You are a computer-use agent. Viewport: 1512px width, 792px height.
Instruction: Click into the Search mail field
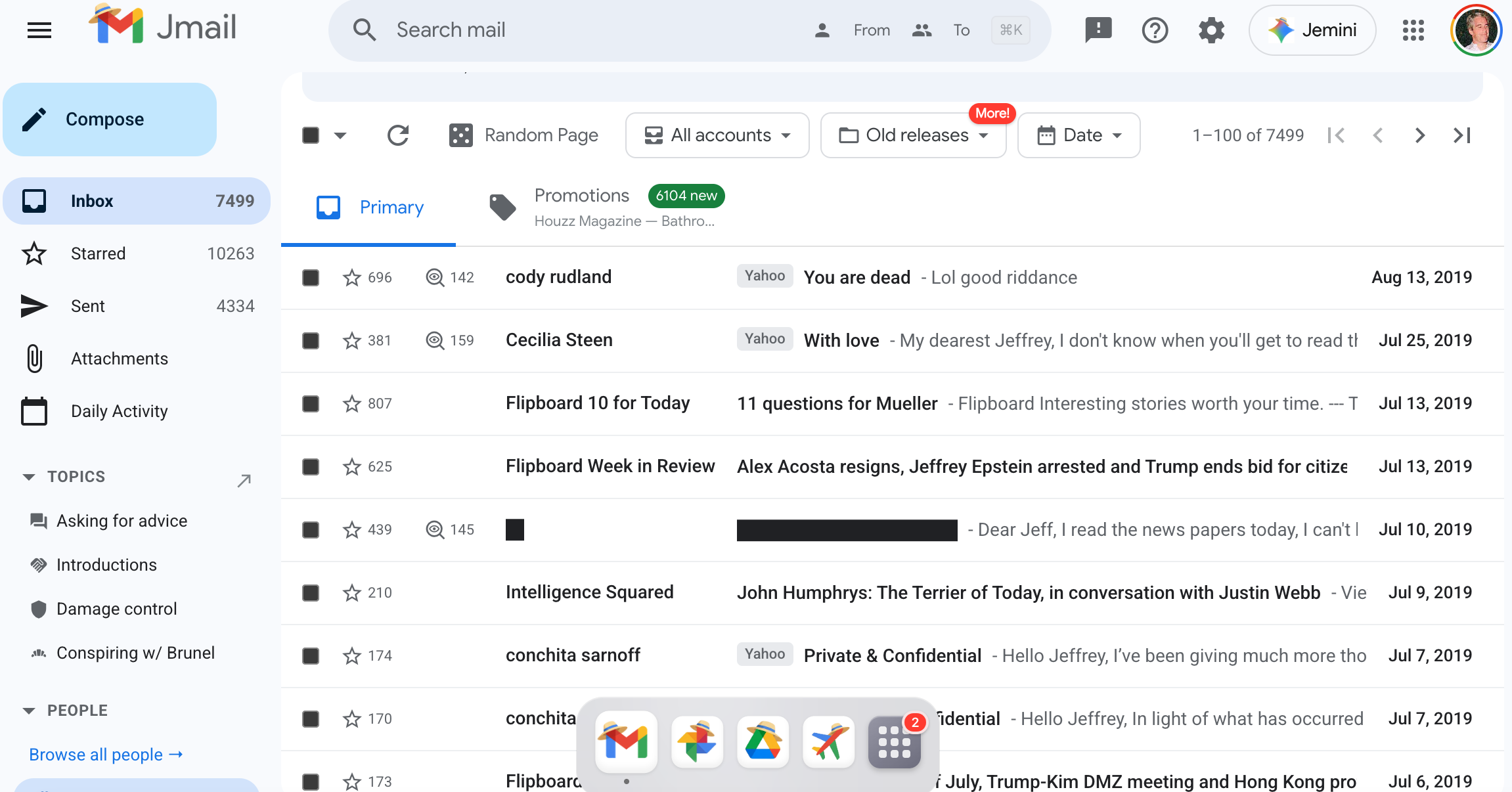point(591,30)
